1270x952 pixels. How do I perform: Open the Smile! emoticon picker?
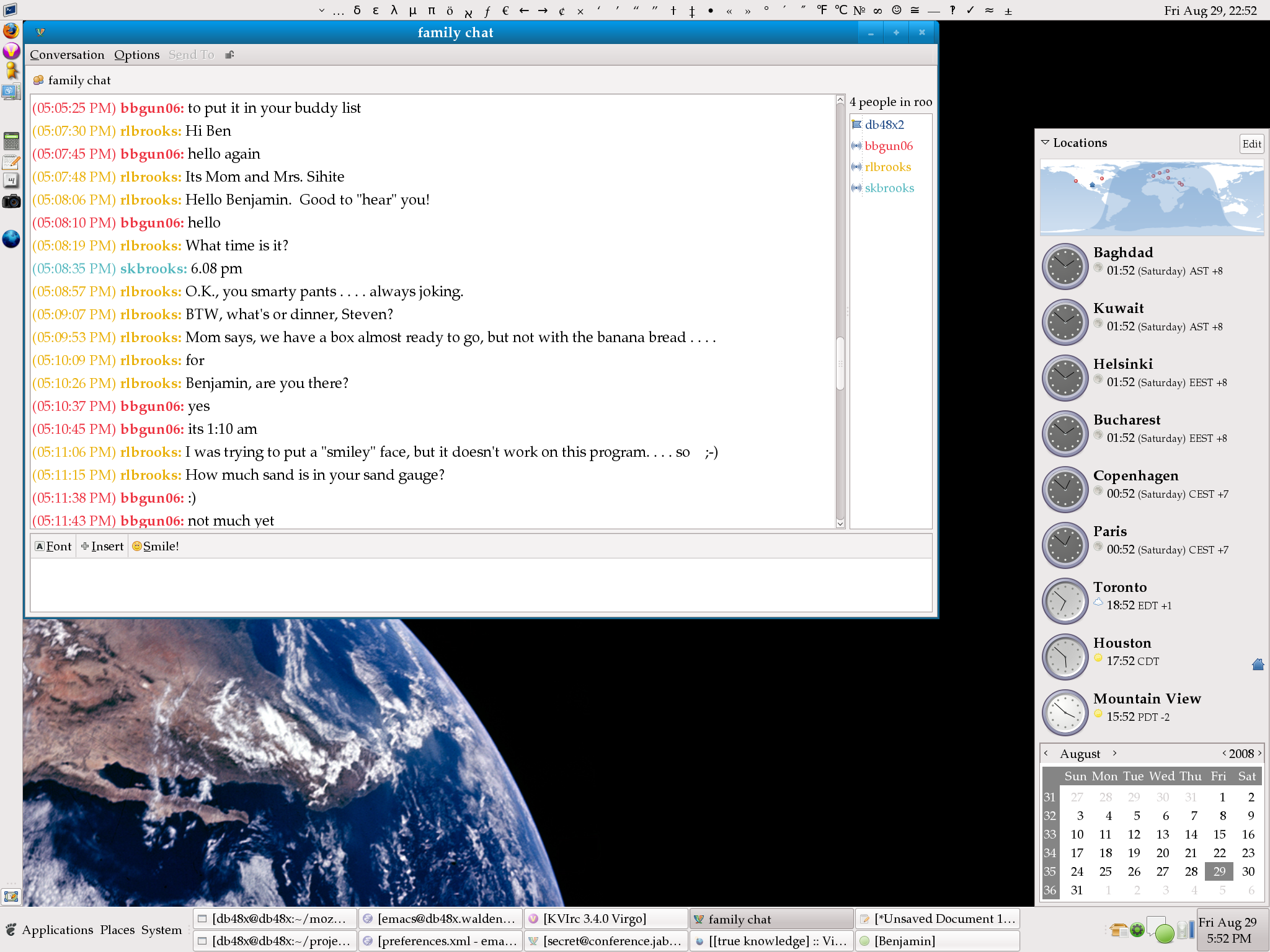point(155,546)
